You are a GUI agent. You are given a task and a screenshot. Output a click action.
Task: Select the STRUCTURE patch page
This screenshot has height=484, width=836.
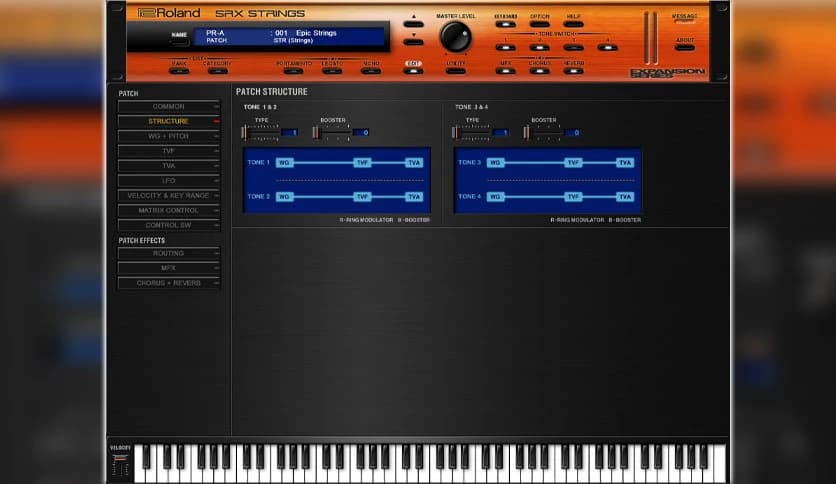point(168,122)
